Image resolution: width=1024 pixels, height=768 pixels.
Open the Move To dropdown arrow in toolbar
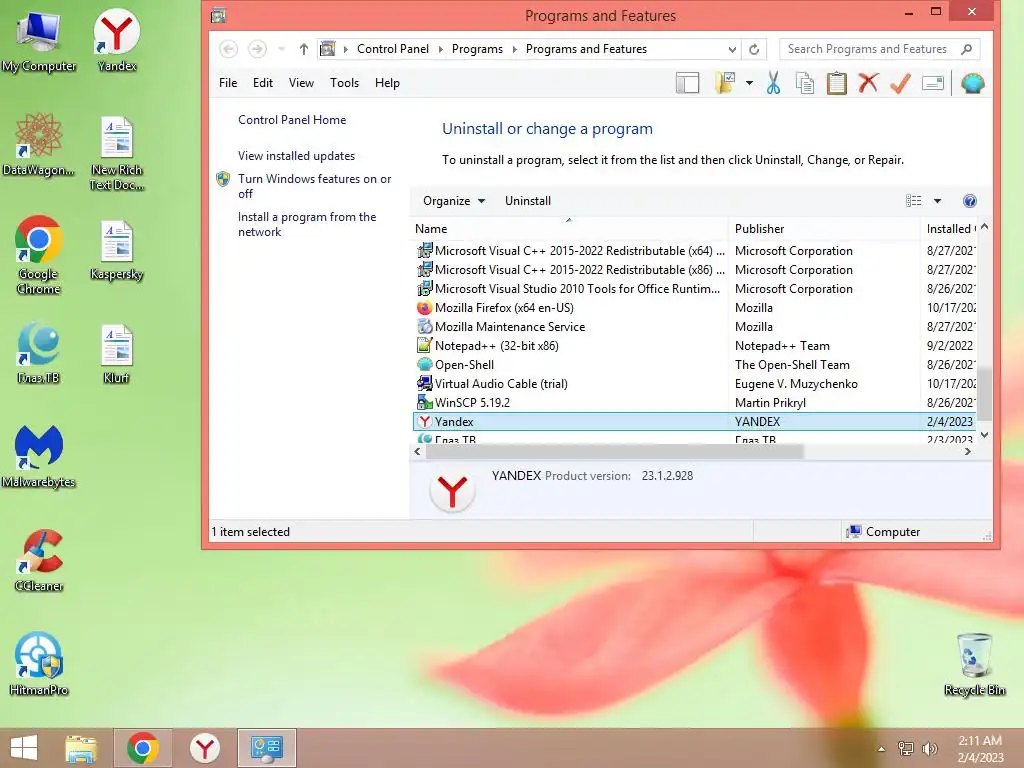749,83
